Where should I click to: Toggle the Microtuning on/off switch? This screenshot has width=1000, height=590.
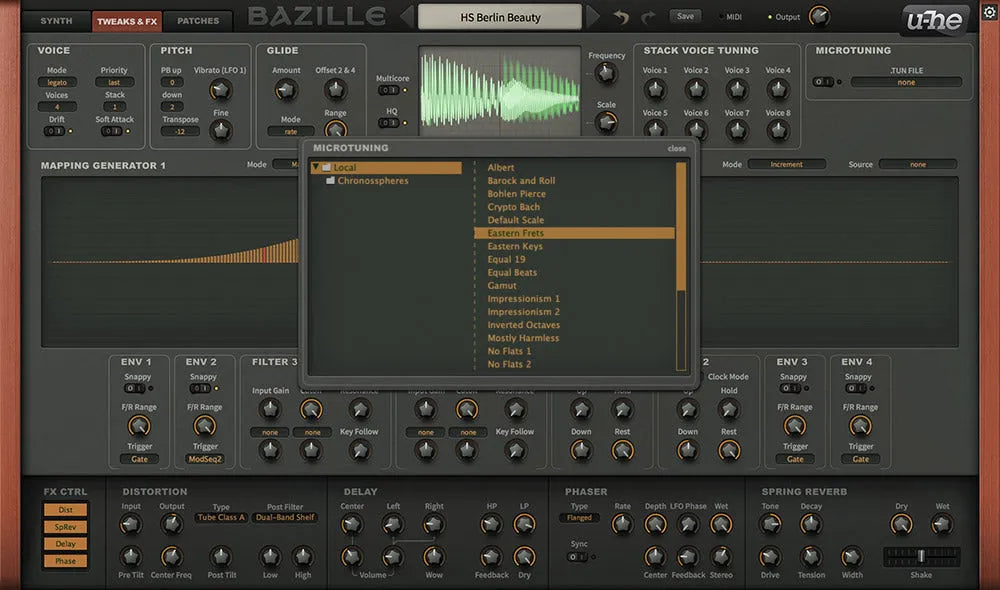click(821, 82)
